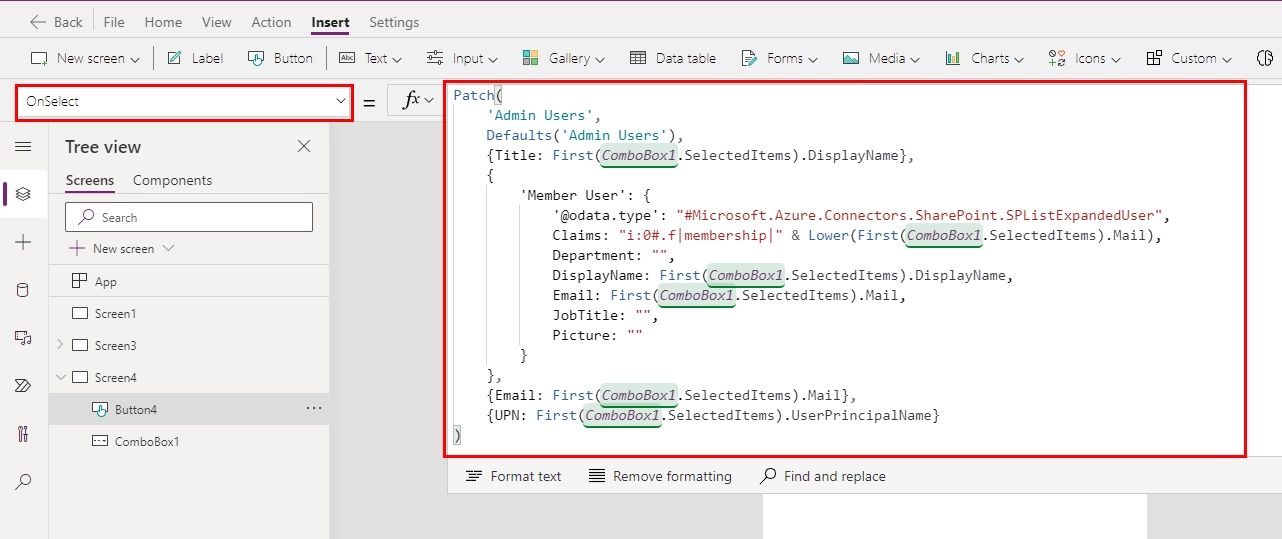Viewport: 1282px width, 539px height.
Task: Expand the Input controls dropdown
Action: [462, 58]
